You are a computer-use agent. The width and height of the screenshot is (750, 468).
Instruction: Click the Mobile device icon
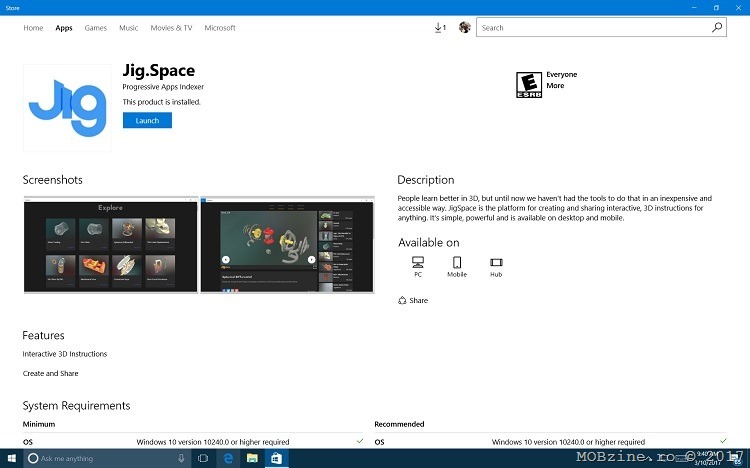coord(457,267)
